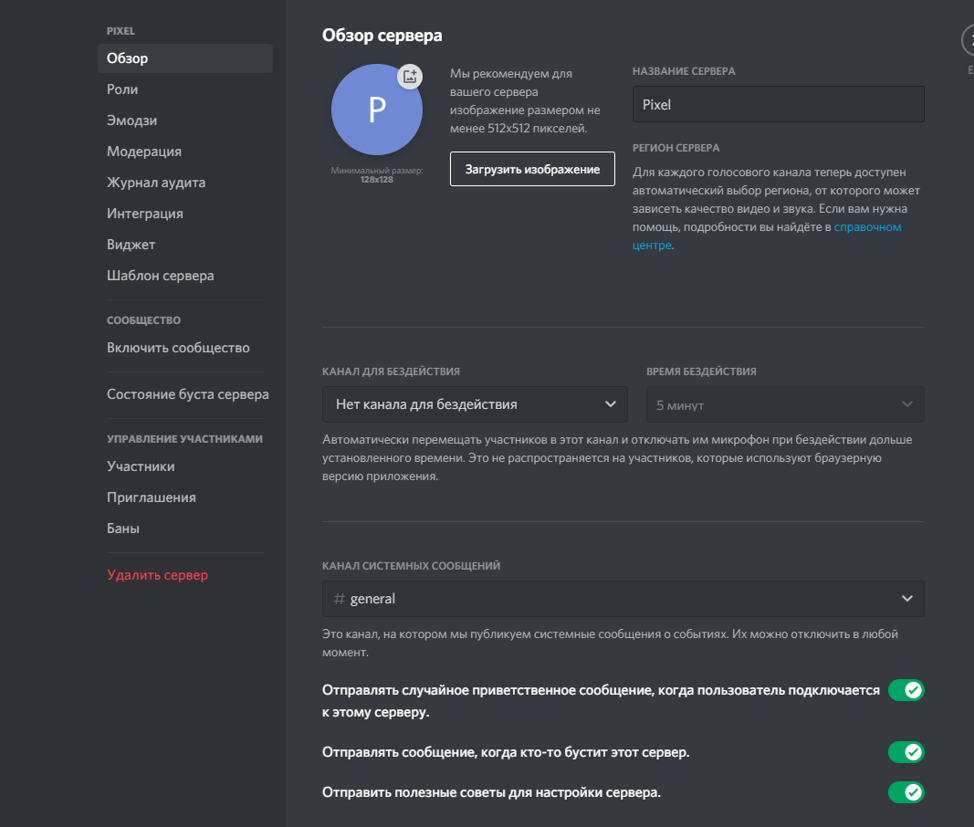Click the server avatar with letter P
974x827 pixels.
tap(375, 112)
